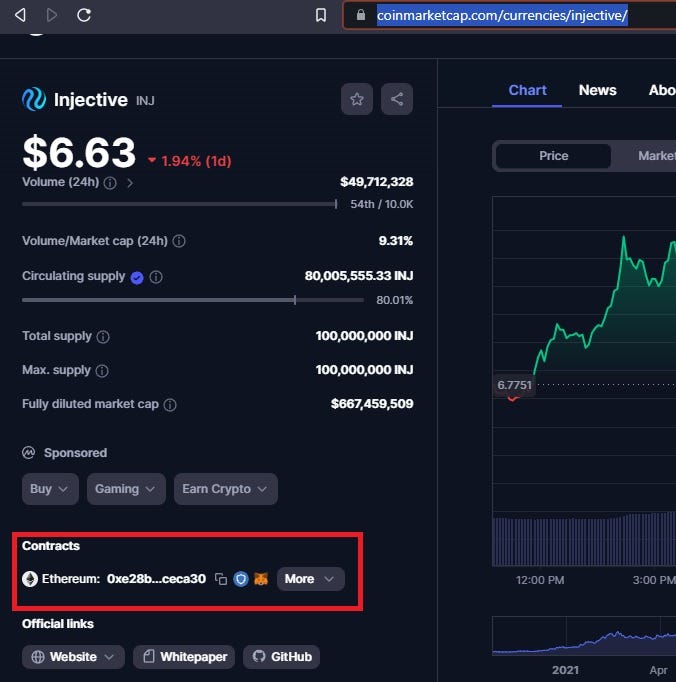Click the Injective logo icon
The height and width of the screenshot is (682, 676).
[34, 99]
